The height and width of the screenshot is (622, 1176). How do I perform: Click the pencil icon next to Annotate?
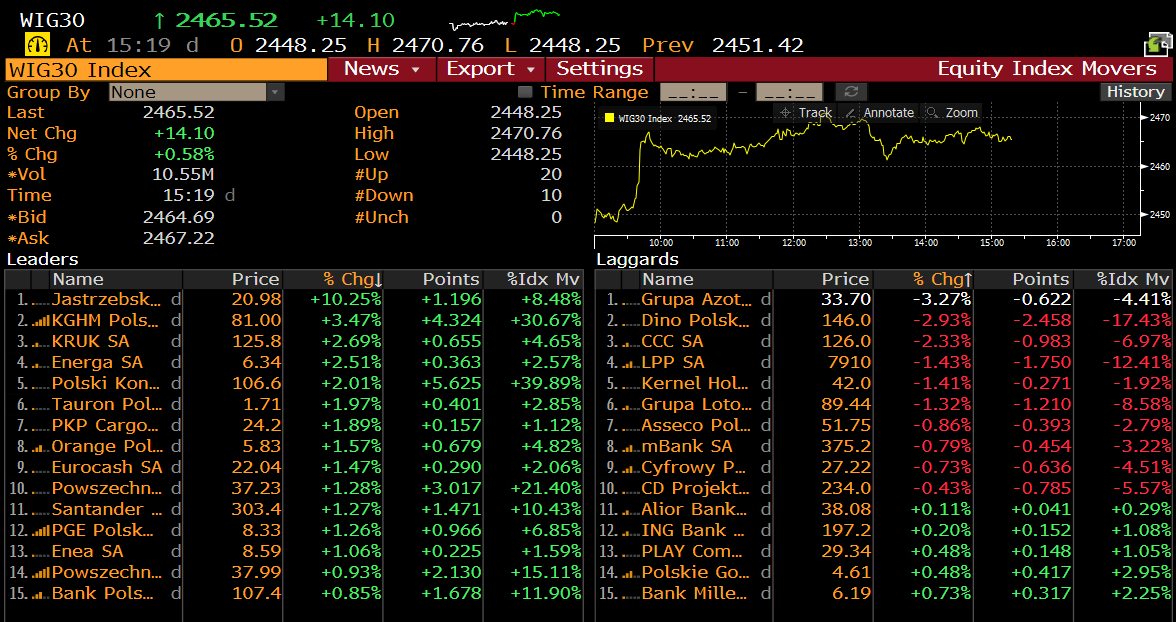pos(850,113)
